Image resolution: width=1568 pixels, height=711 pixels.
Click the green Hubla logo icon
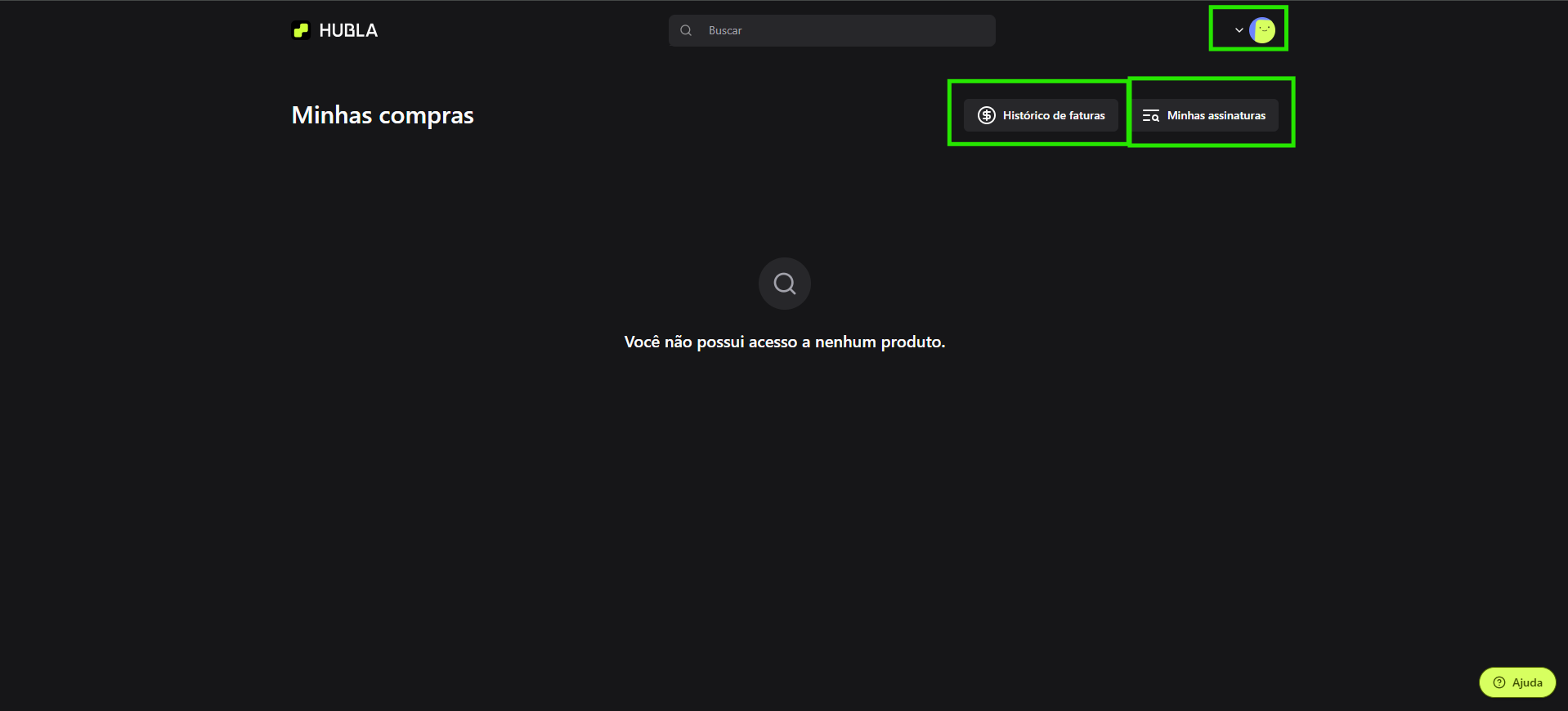pyautogui.click(x=301, y=30)
